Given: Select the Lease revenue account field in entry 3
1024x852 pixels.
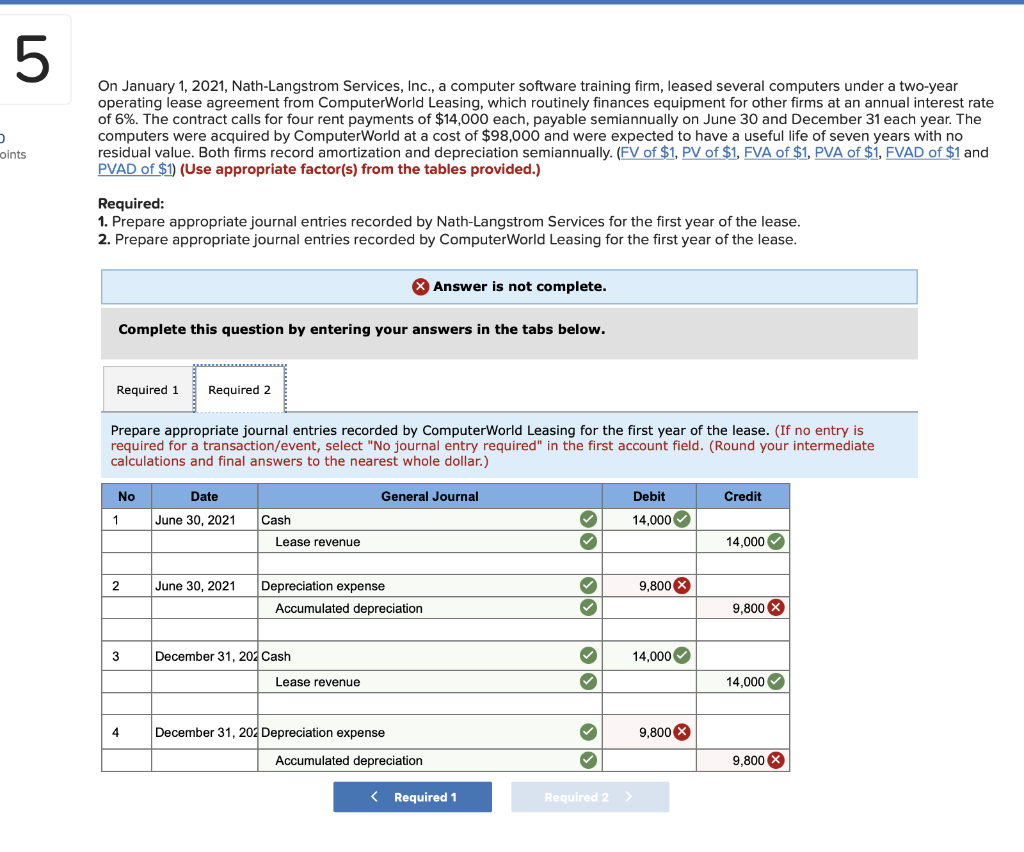Looking at the screenshot, I should [x=430, y=682].
